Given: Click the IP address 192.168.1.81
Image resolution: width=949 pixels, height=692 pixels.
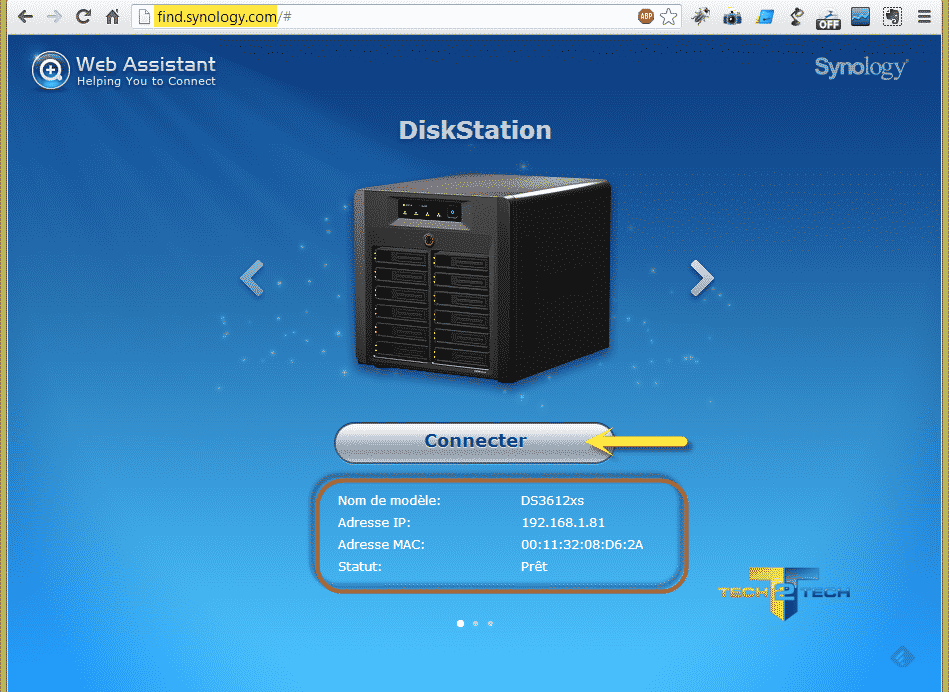Looking at the screenshot, I should [x=563, y=522].
